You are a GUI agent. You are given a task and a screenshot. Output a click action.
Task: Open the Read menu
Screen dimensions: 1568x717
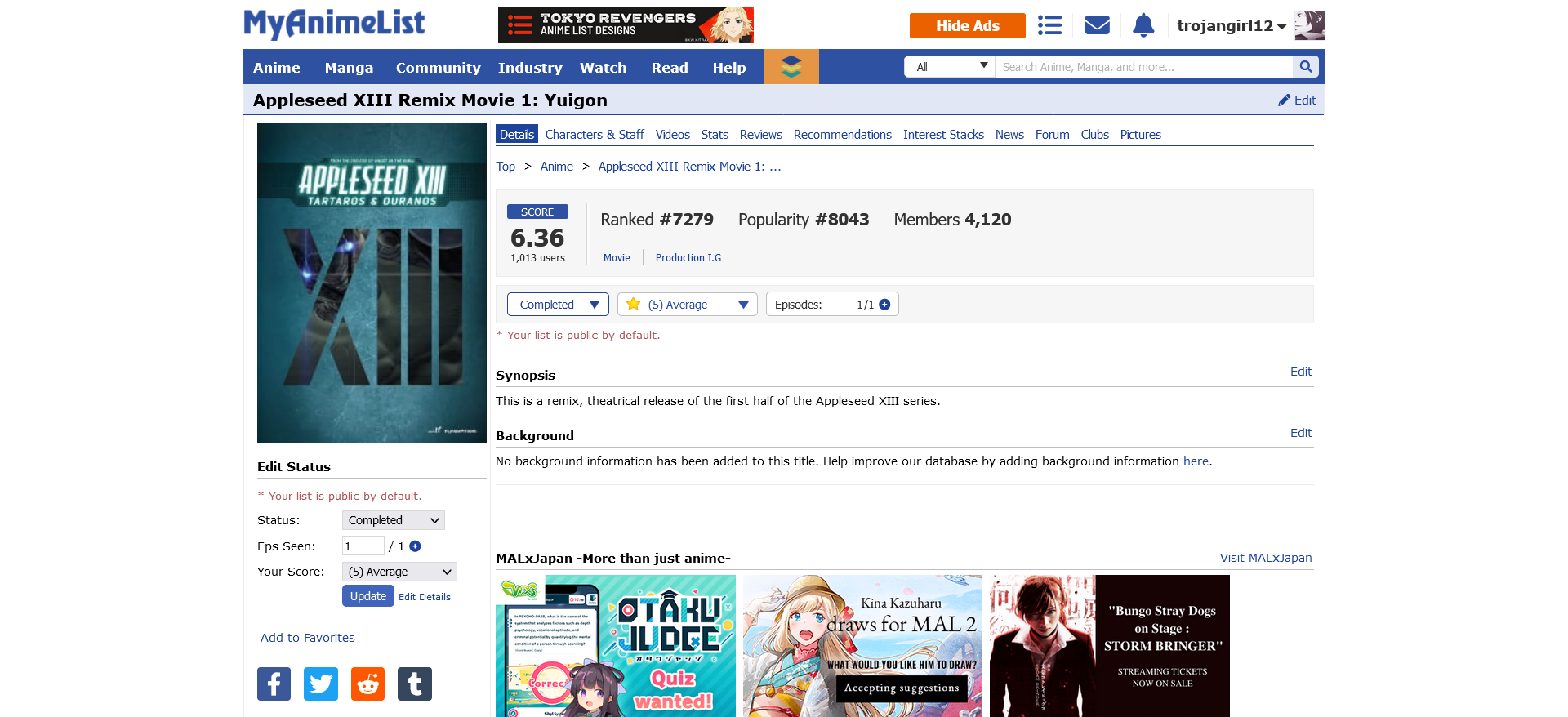tap(670, 68)
